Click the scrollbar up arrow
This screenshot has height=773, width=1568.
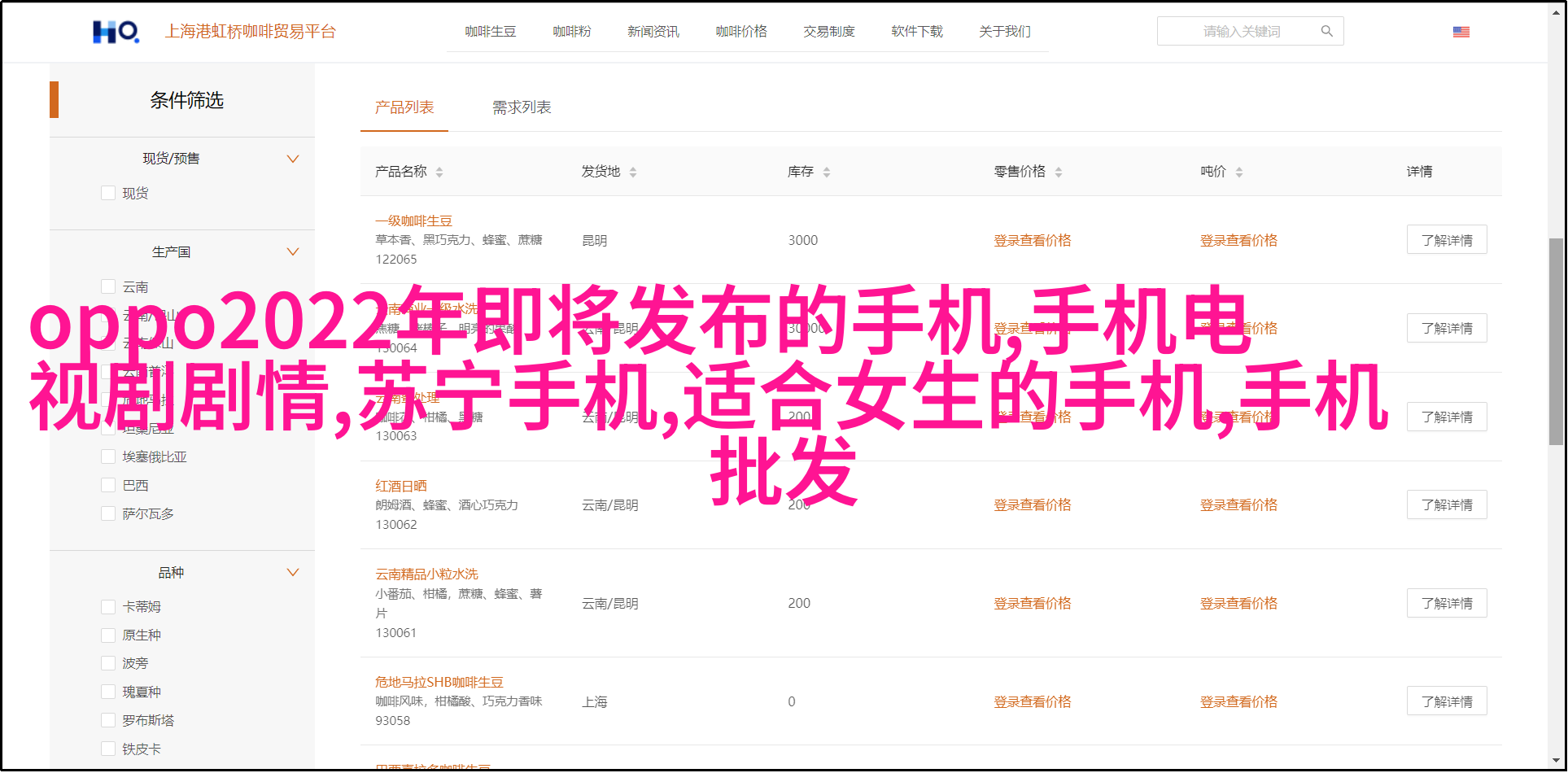coord(1555,11)
